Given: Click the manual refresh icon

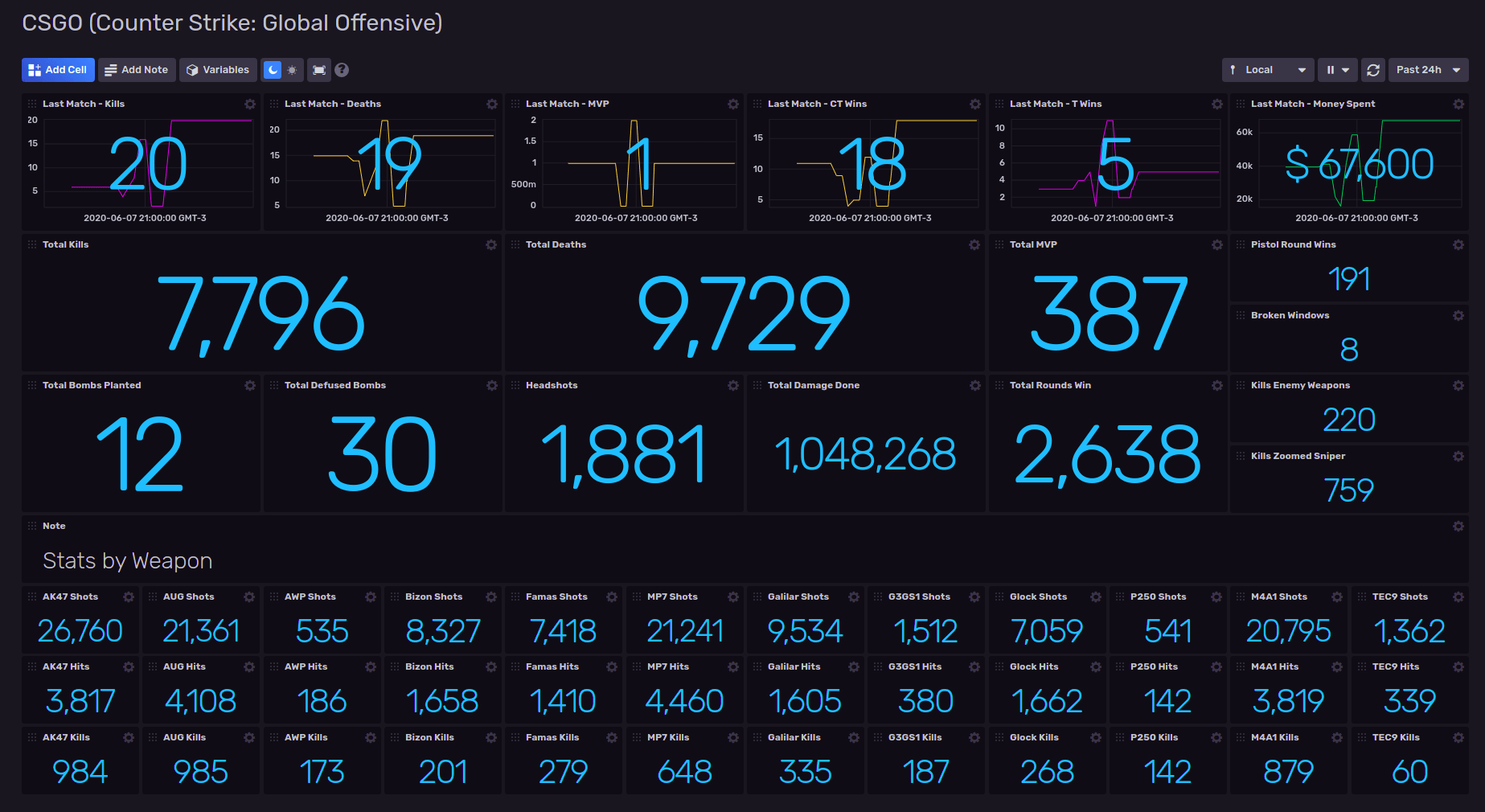Looking at the screenshot, I should (x=1373, y=70).
